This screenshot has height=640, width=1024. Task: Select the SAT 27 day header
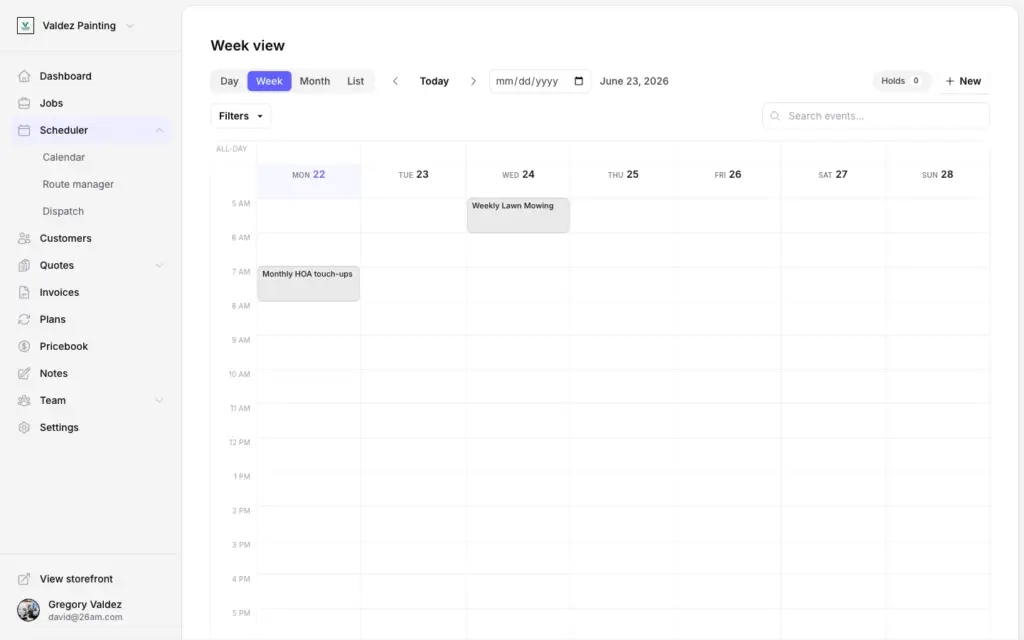833,174
